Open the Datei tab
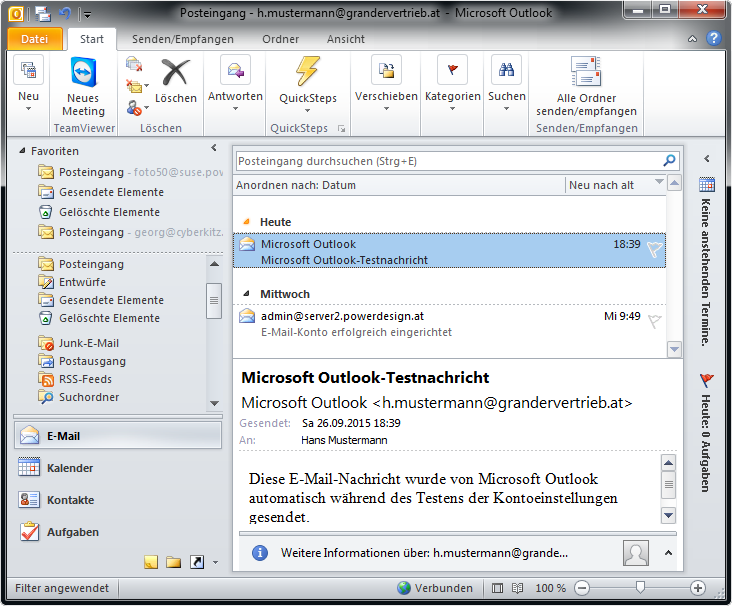Screen dimensions: 732x606 [x=35, y=40]
